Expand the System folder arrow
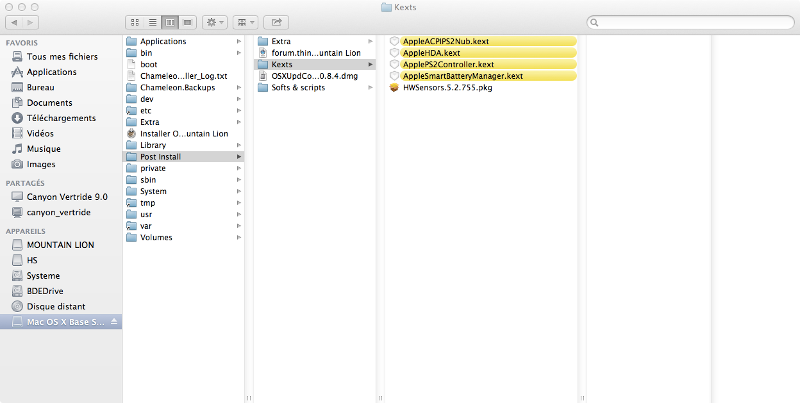Screen dimensions: 800x403 (239, 191)
